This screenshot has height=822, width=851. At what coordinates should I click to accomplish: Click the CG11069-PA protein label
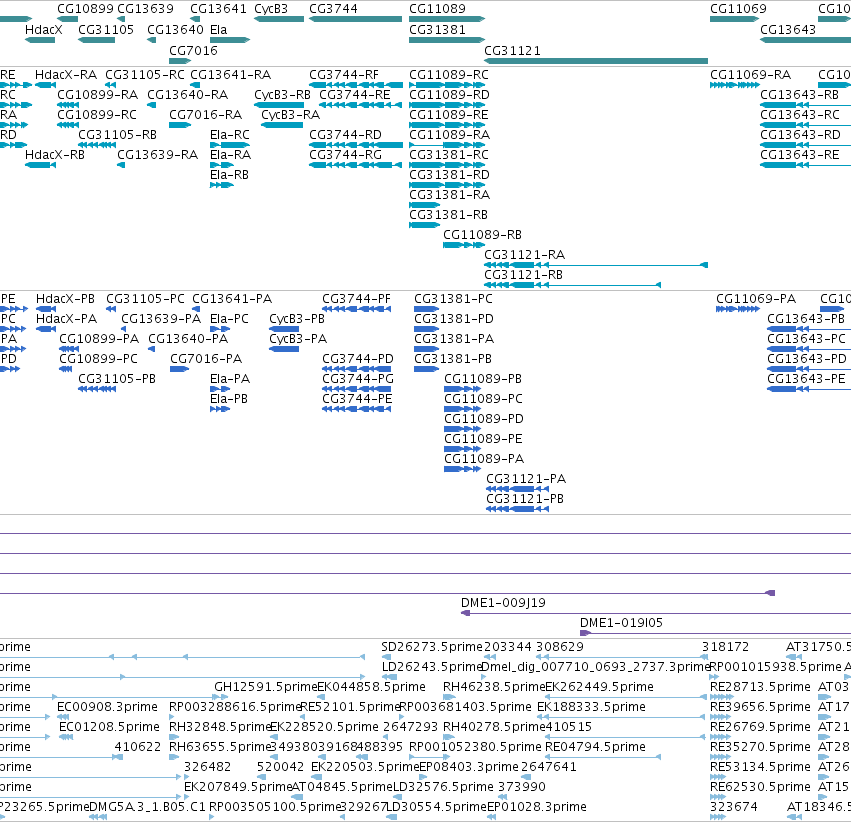pyautogui.click(x=756, y=299)
